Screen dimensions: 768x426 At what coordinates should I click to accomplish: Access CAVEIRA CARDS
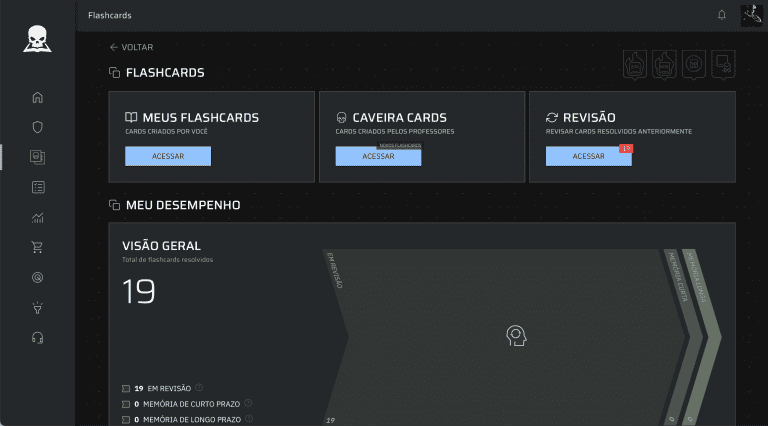[378, 156]
